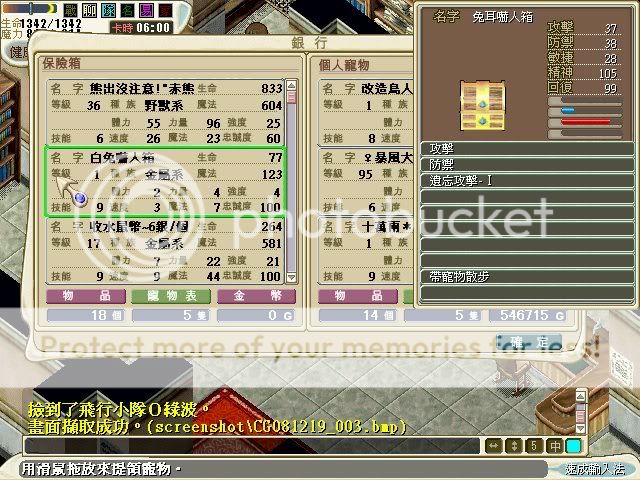Click the 戰 battle icon in top bar
The width and height of the screenshot is (640, 480).
[x=72, y=9]
